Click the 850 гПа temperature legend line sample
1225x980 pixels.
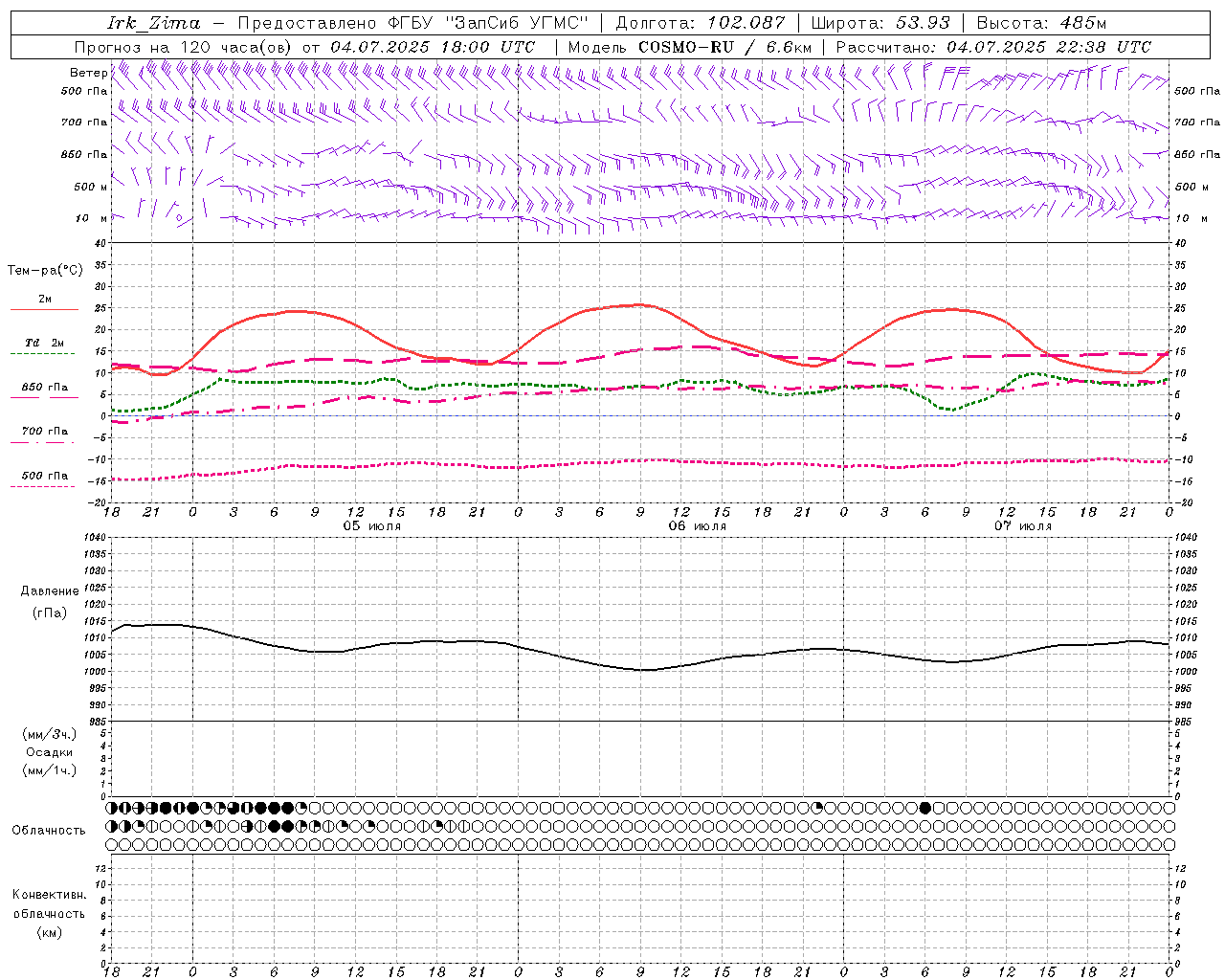pos(42,398)
